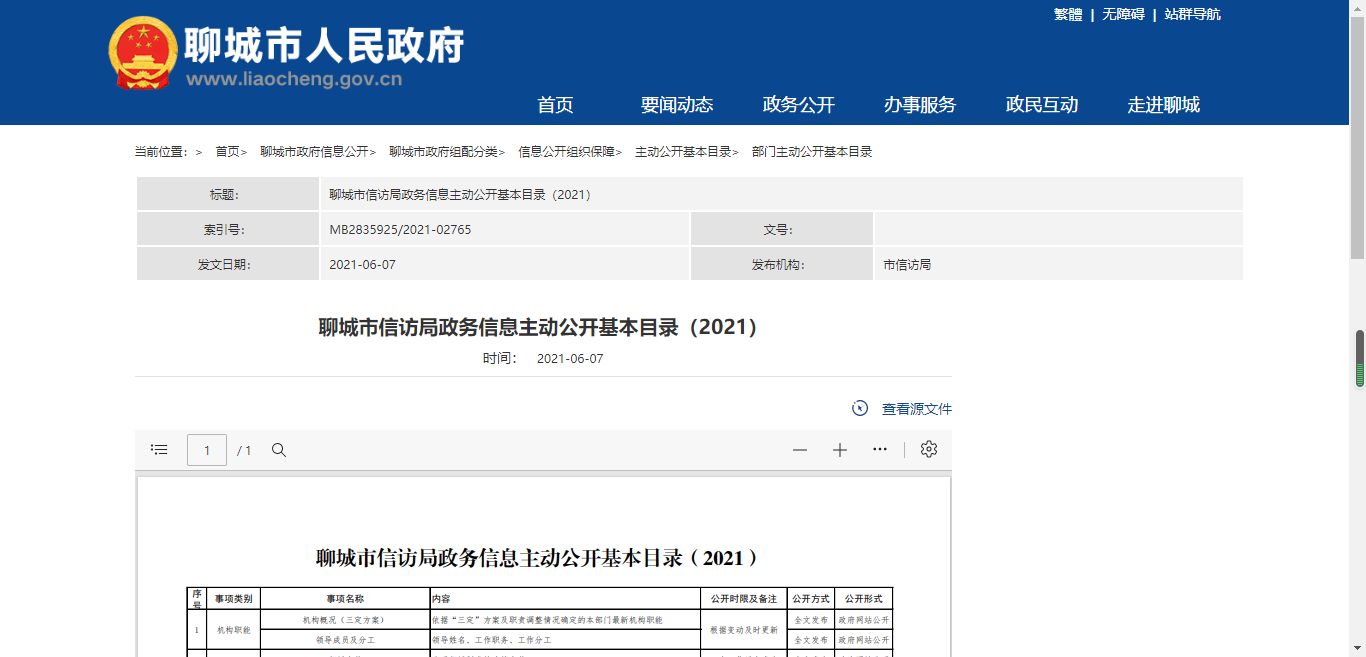Visit the 走进聊城 section
1366x657 pixels.
(1164, 105)
